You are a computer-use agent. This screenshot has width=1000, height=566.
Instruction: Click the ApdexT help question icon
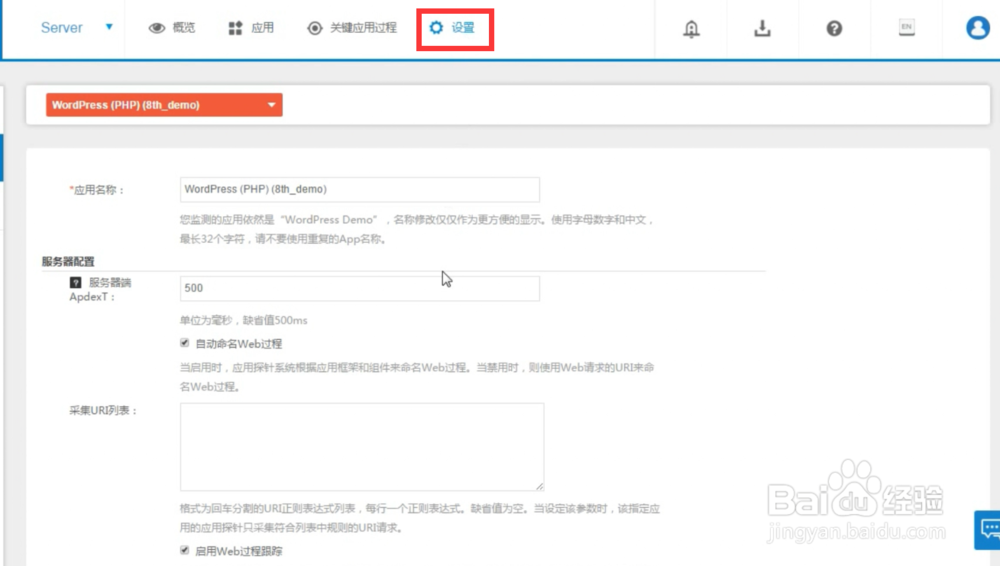[x=75, y=282]
